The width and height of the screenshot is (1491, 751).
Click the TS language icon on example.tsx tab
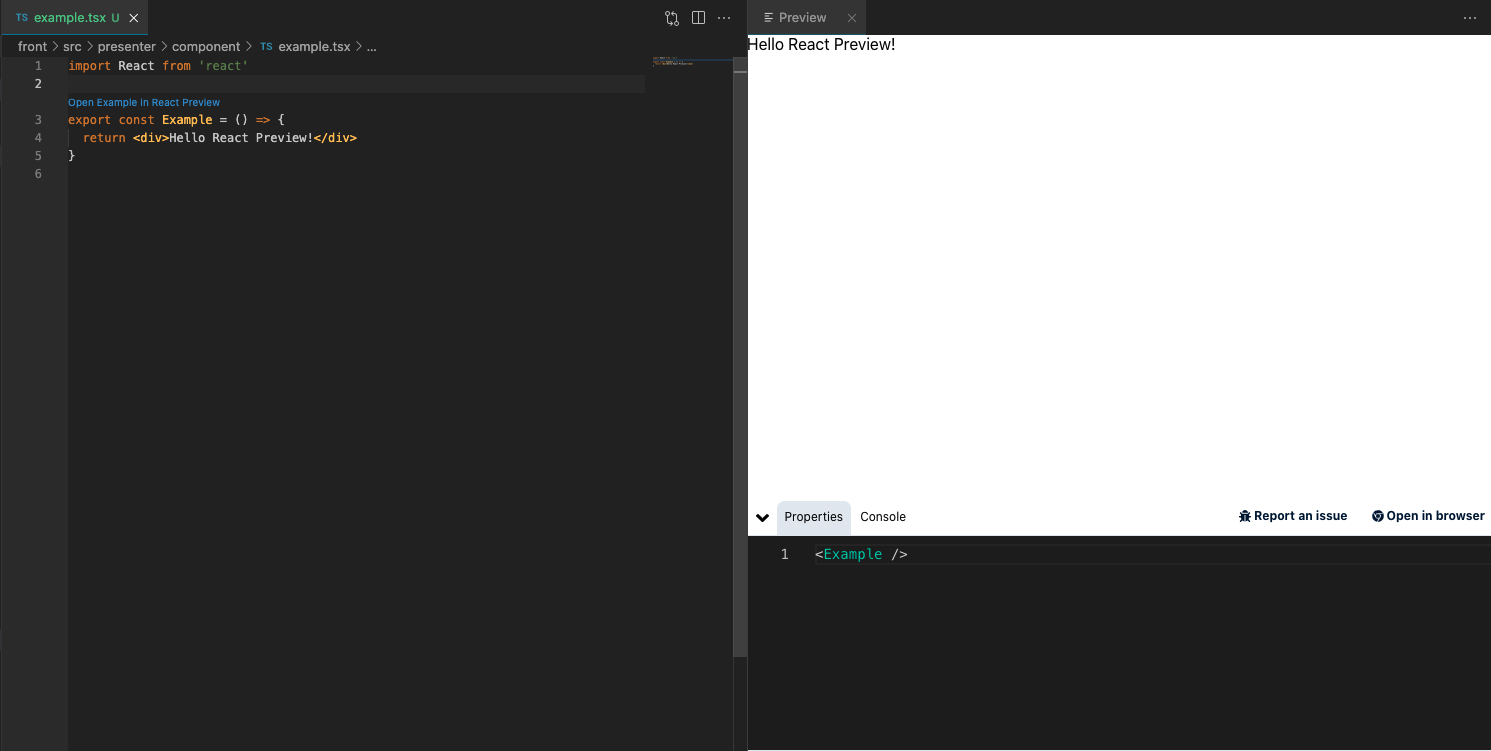[x=21, y=17]
